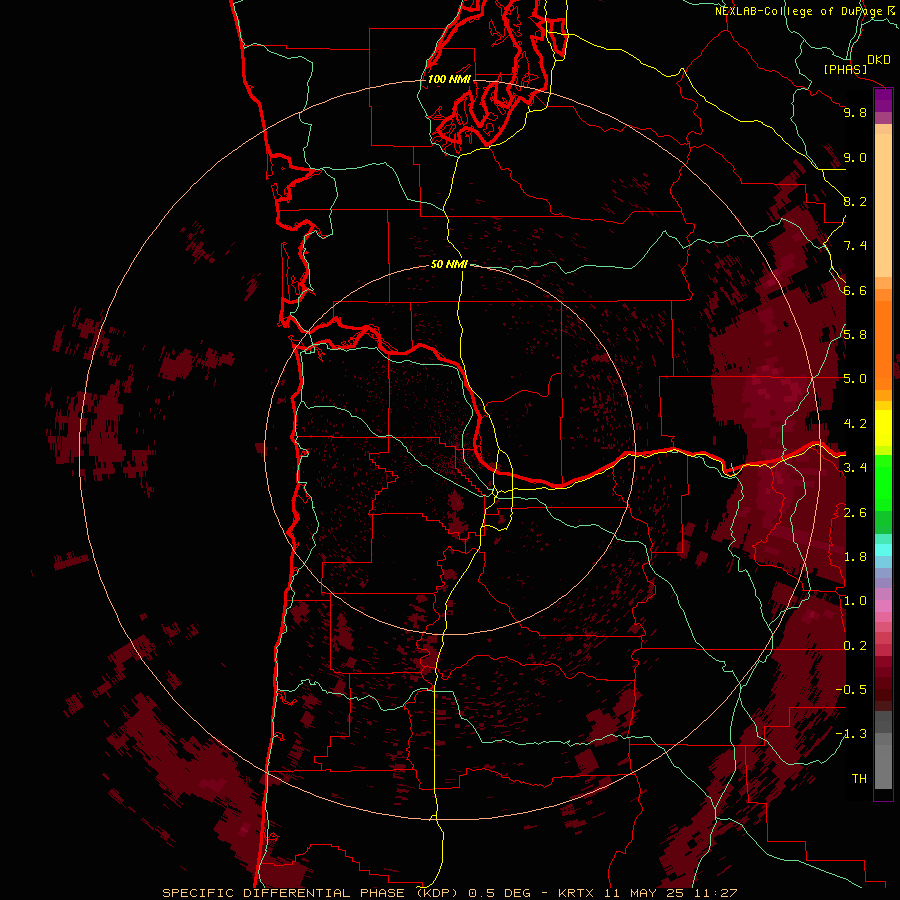Screen dimensions: 900x900
Task: Click the 5.8 legend value
Action: pyautogui.click(x=855, y=335)
